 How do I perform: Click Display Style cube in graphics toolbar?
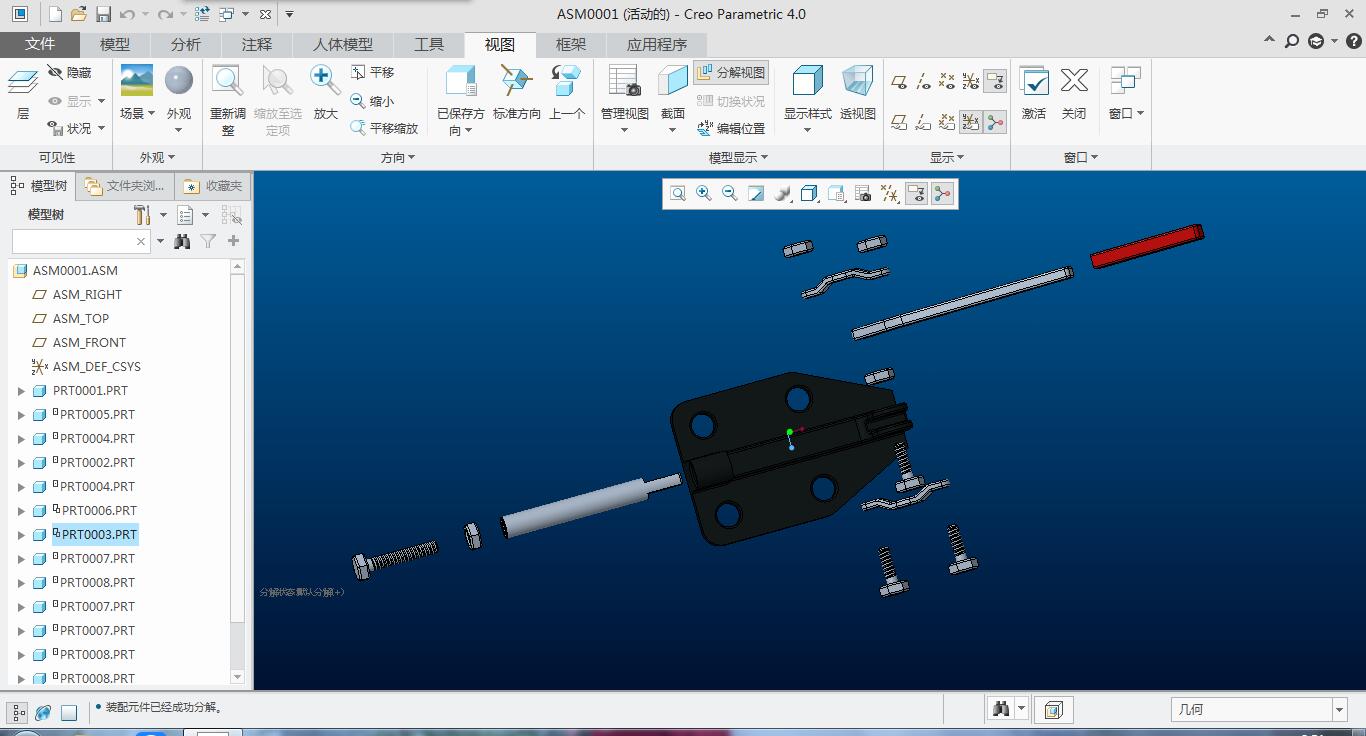click(x=809, y=194)
